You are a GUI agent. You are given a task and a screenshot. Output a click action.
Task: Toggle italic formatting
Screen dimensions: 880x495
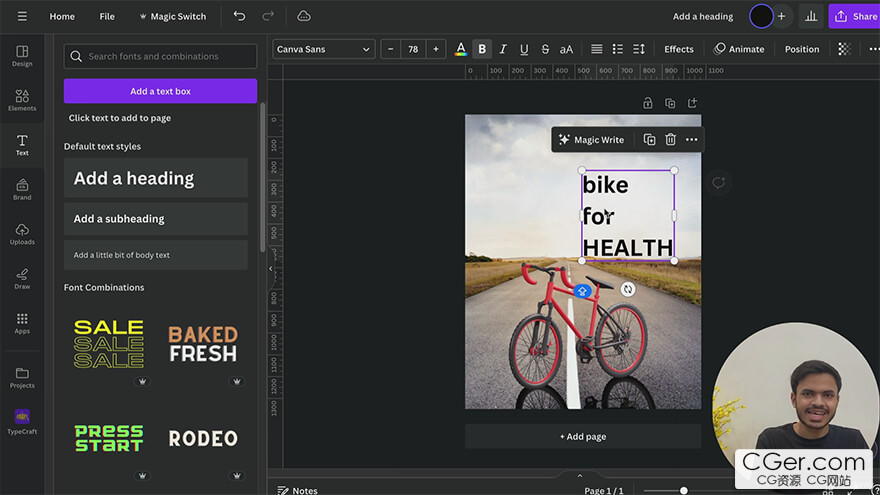point(503,49)
